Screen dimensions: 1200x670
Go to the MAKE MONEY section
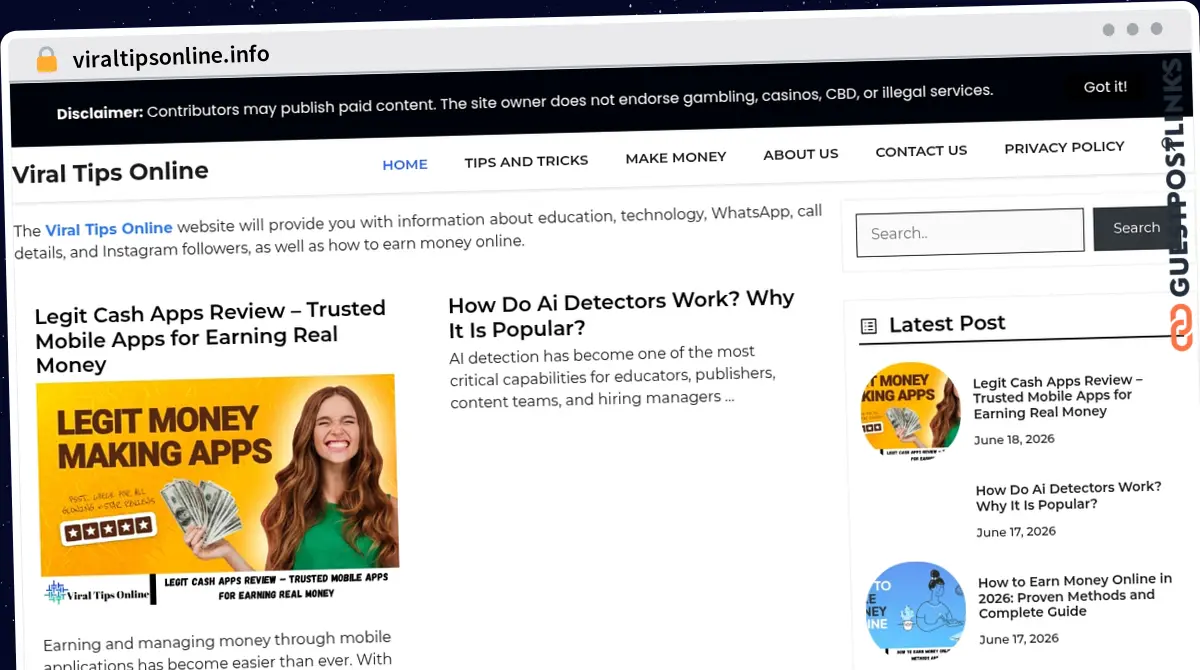coord(676,157)
